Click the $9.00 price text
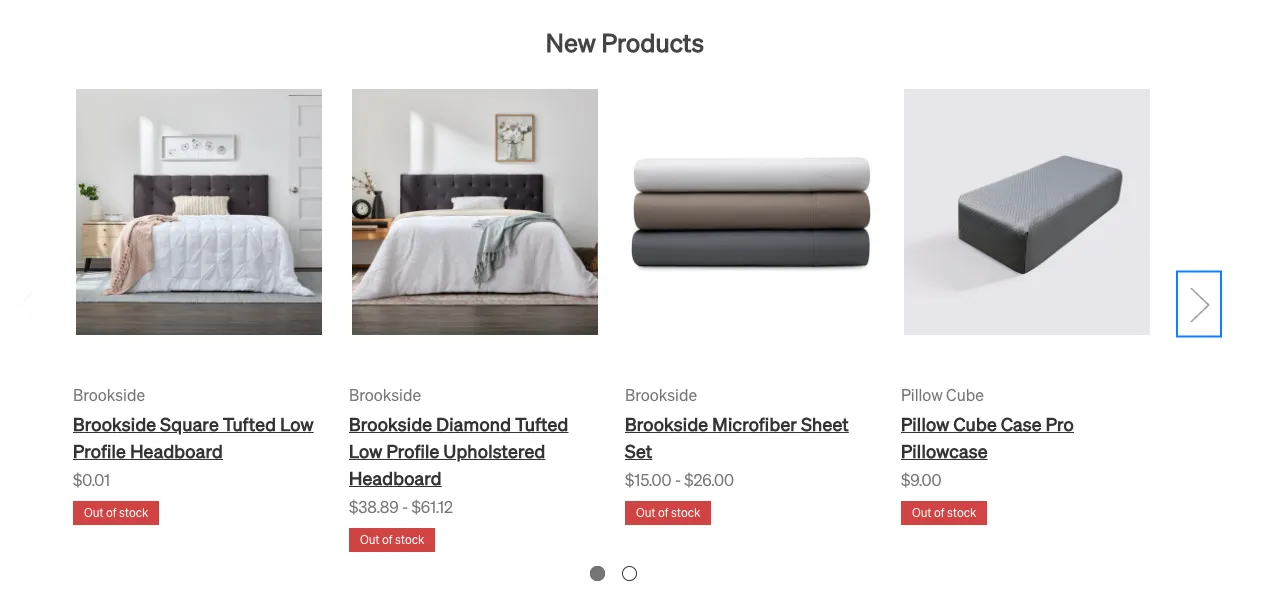The height and width of the screenshot is (605, 1271). (921, 480)
